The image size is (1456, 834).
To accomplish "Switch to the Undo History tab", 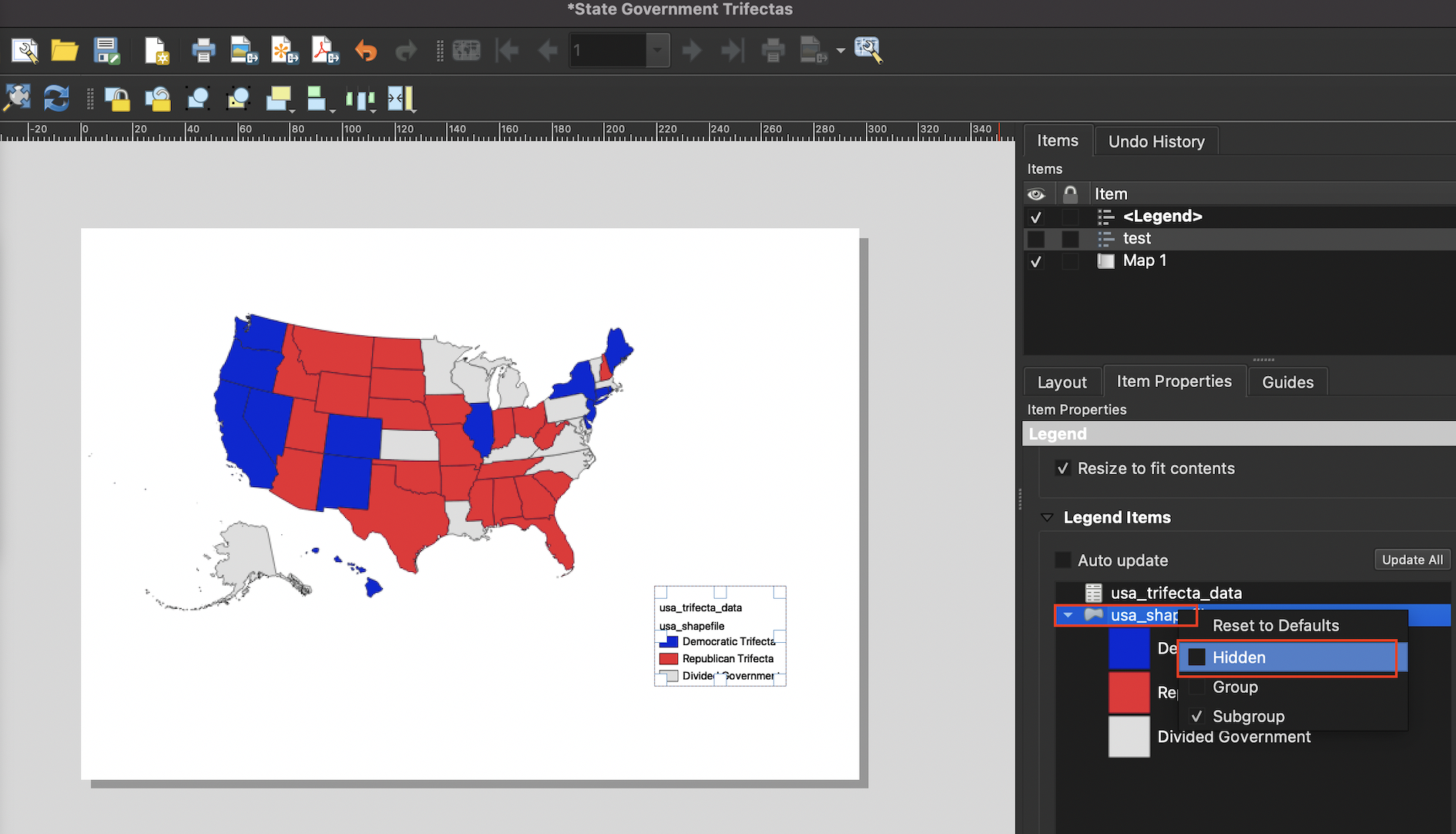I will (x=1156, y=142).
